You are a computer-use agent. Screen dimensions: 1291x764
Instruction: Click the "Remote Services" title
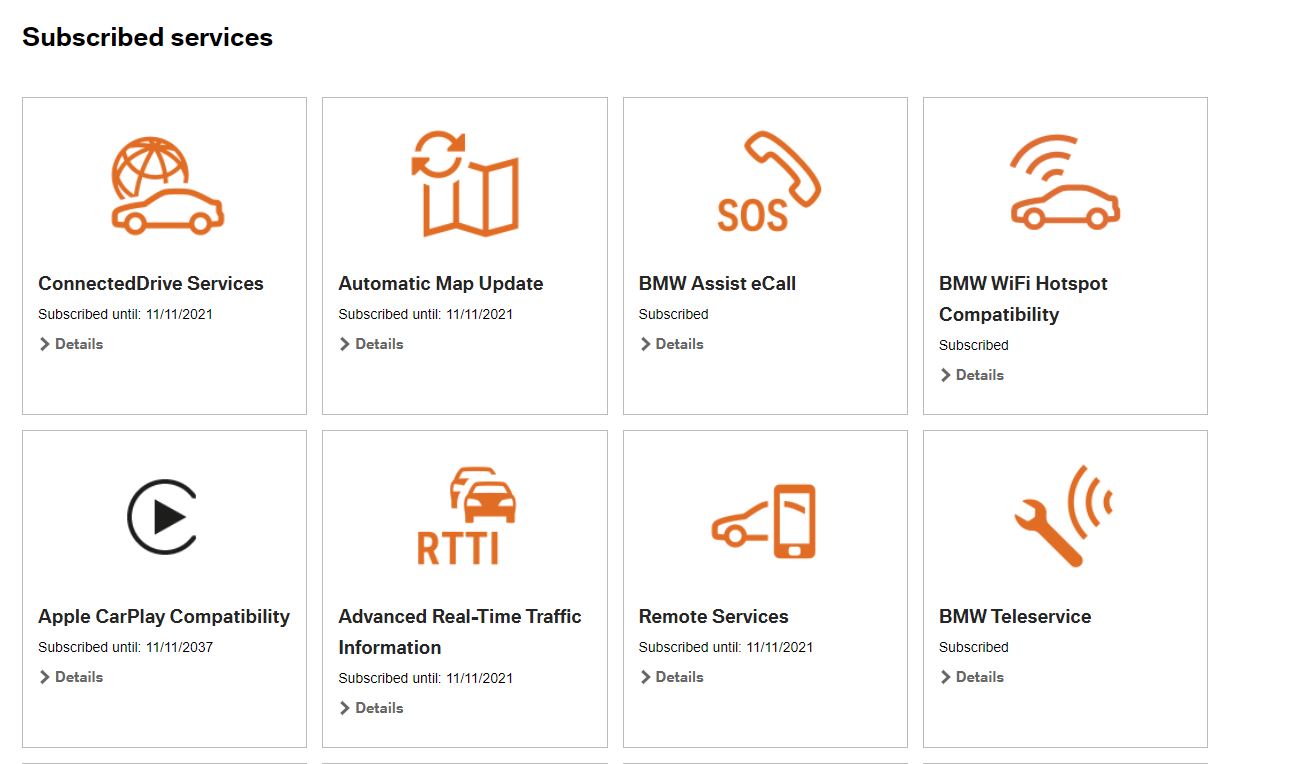pos(714,616)
